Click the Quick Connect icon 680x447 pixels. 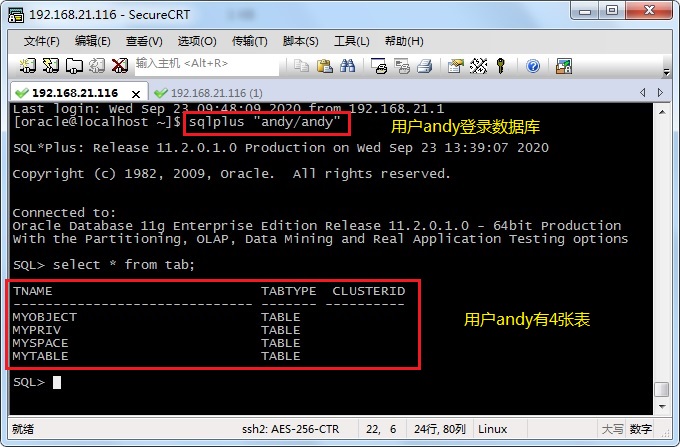(51, 66)
